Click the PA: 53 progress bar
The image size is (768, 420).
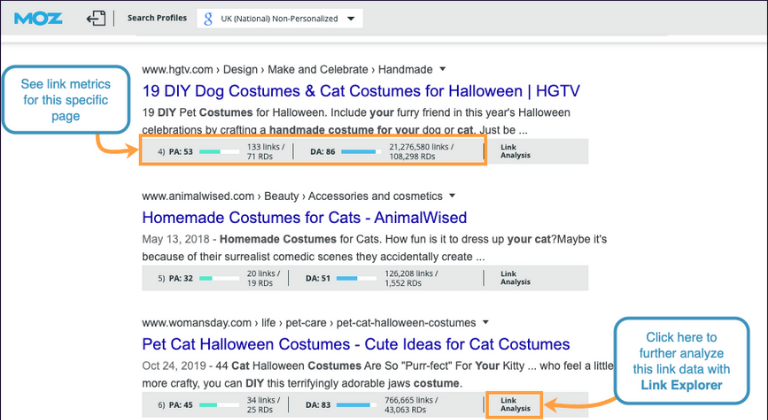click(219, 152)
